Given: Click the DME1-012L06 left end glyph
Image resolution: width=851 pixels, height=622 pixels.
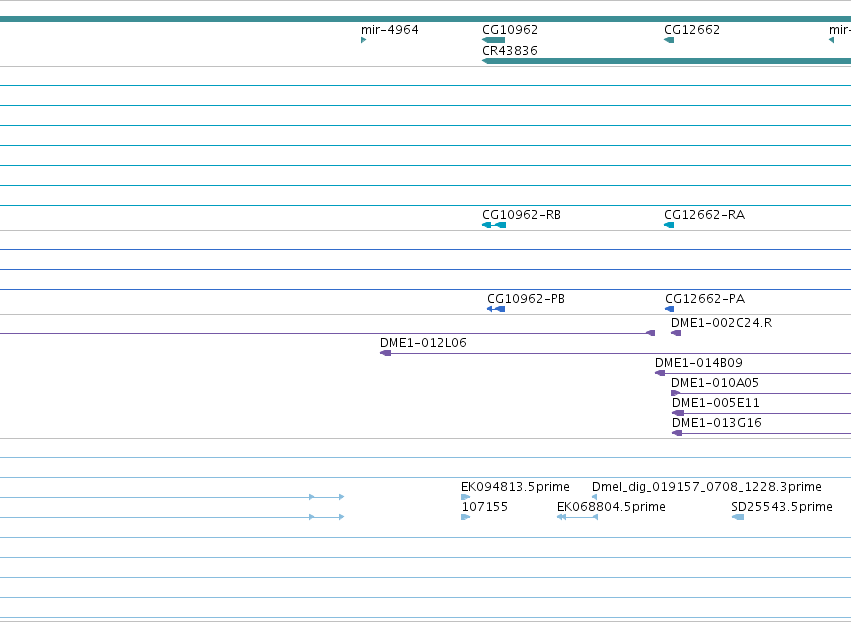Looking at the screenshot, I should pyautogui.click(x=385, y=353).
